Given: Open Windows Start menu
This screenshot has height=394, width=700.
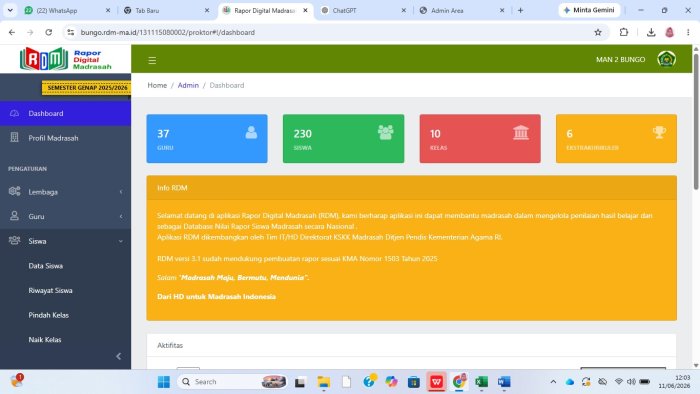Looking at the screenshot, I should point(164,382).
